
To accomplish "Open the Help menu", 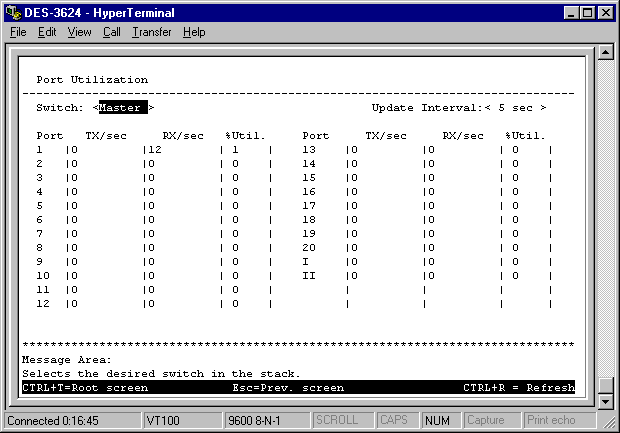I will tap(194, 32).
